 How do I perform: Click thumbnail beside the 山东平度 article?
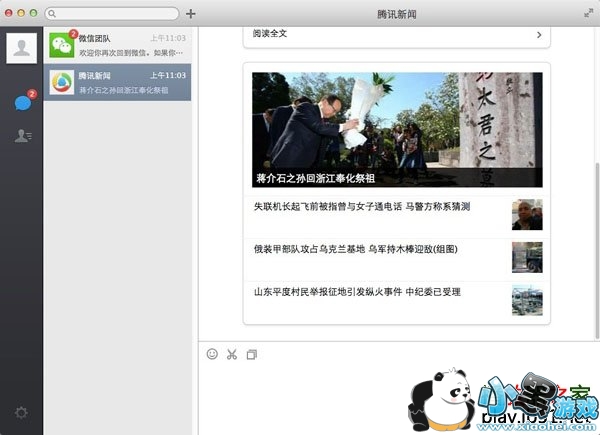(x=527, y=300)
